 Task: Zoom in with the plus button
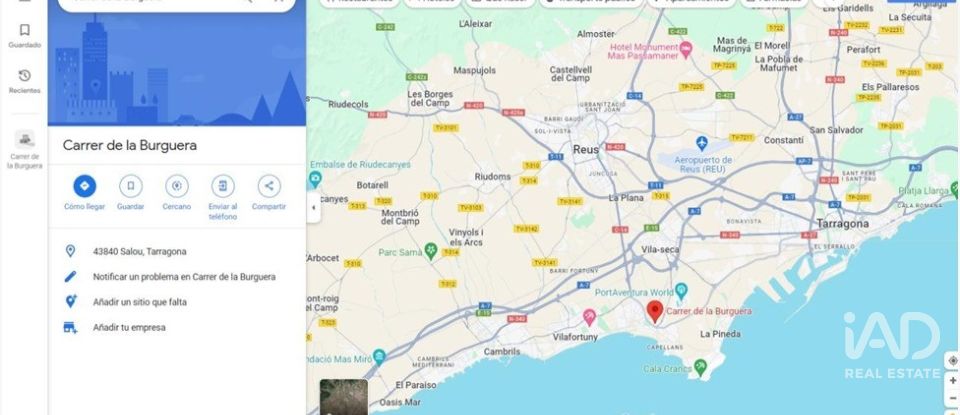pos(953,381)
